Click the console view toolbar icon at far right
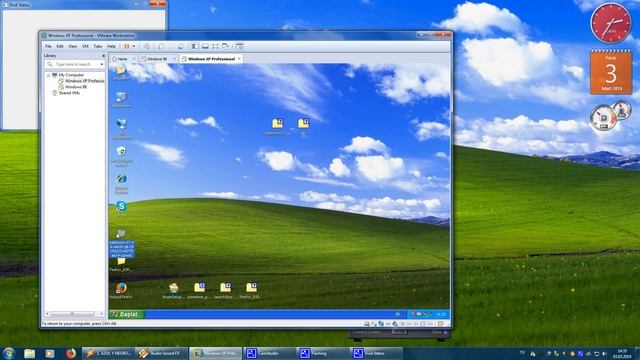 [240, 47]
